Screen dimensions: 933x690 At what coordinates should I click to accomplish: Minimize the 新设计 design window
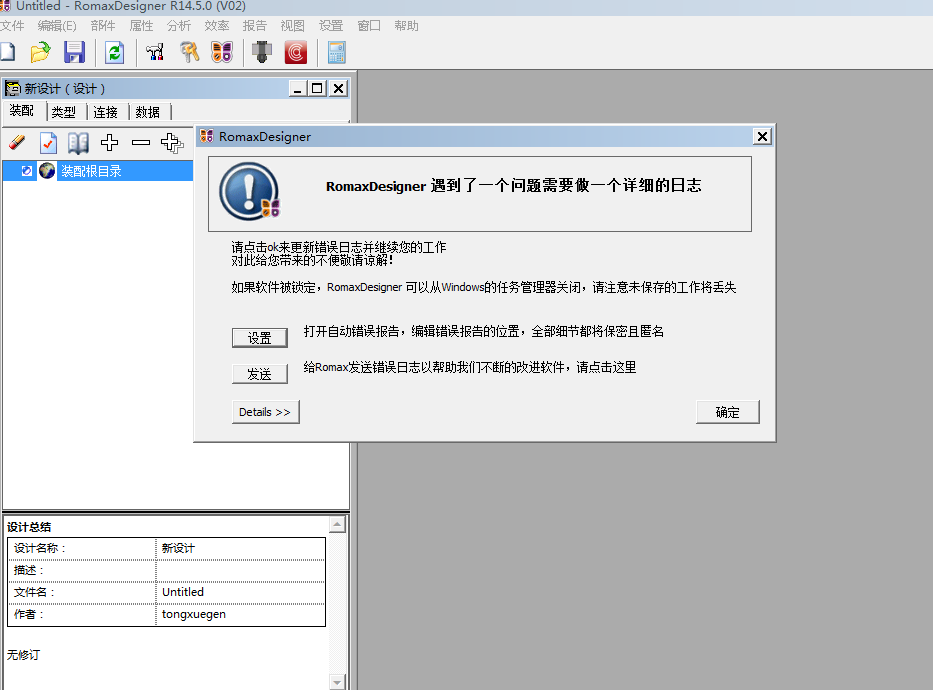[x=298, y=89]
